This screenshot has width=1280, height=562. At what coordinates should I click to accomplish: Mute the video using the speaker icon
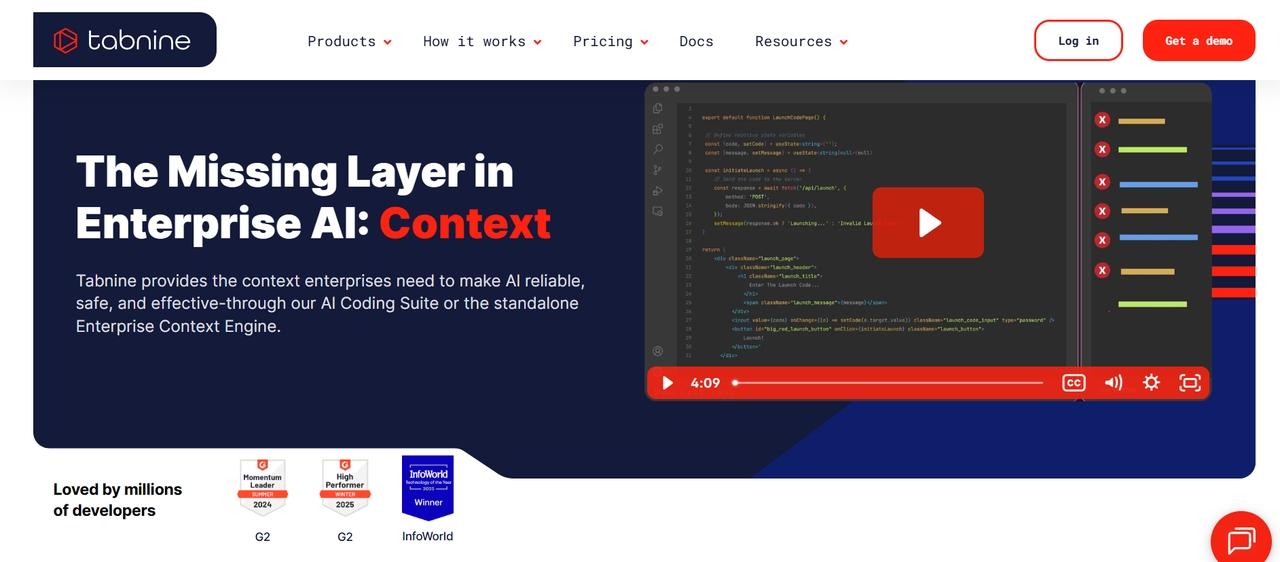pos(1113,383)
